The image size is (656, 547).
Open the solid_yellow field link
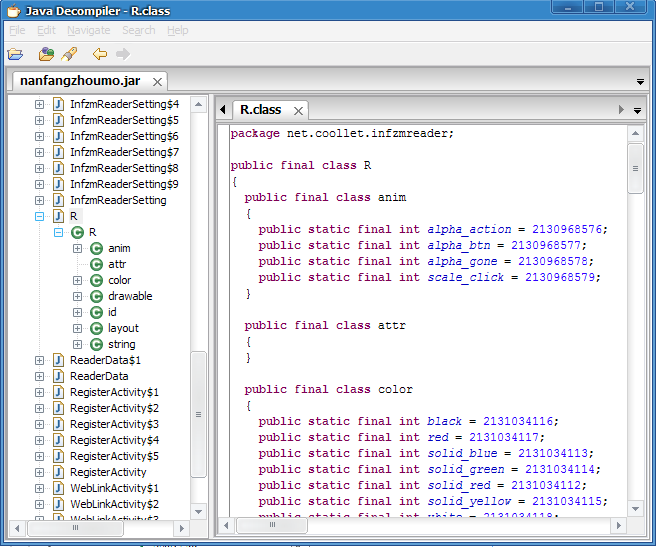[x=469, y=501]
